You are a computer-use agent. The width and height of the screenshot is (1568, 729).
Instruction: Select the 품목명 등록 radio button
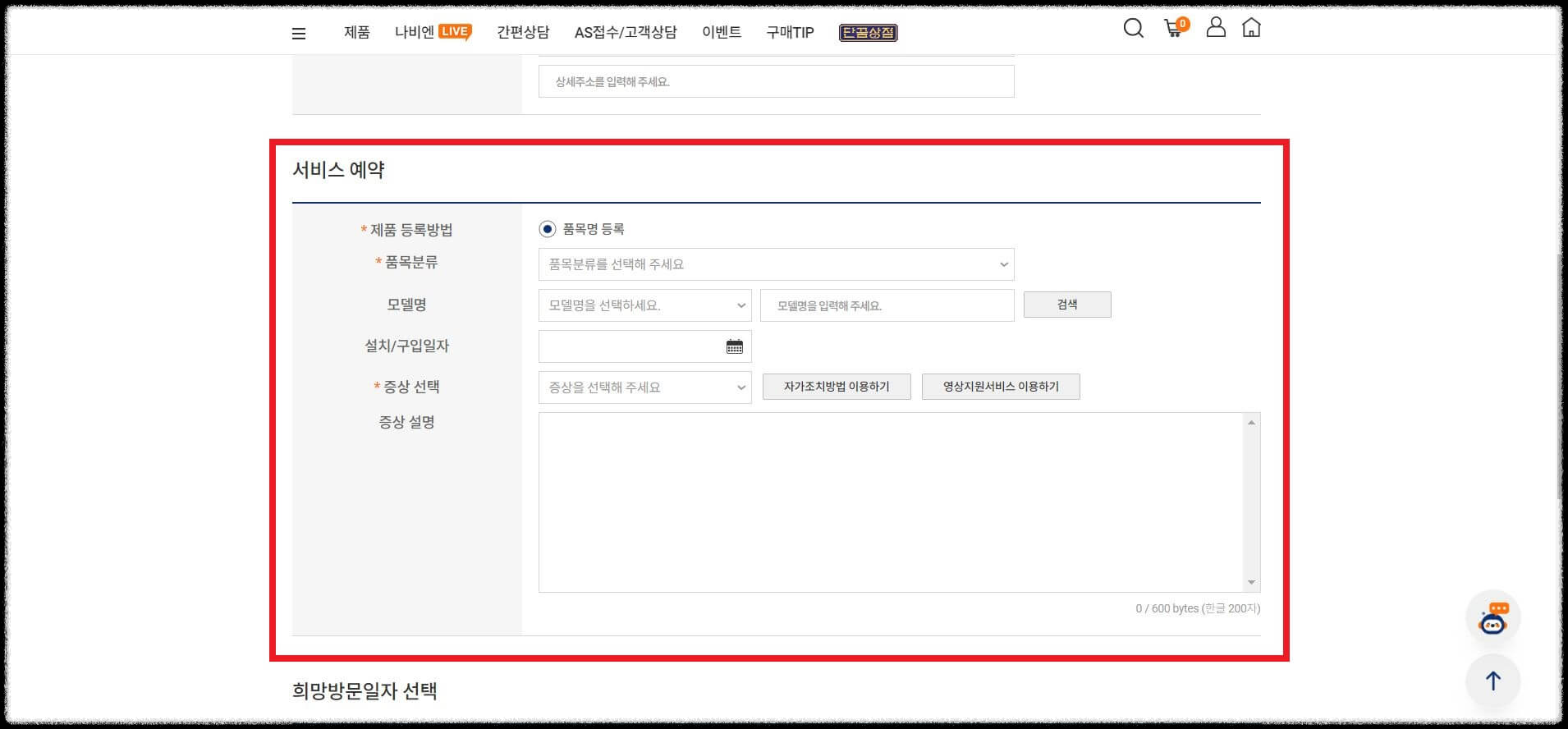click(548, 229)
